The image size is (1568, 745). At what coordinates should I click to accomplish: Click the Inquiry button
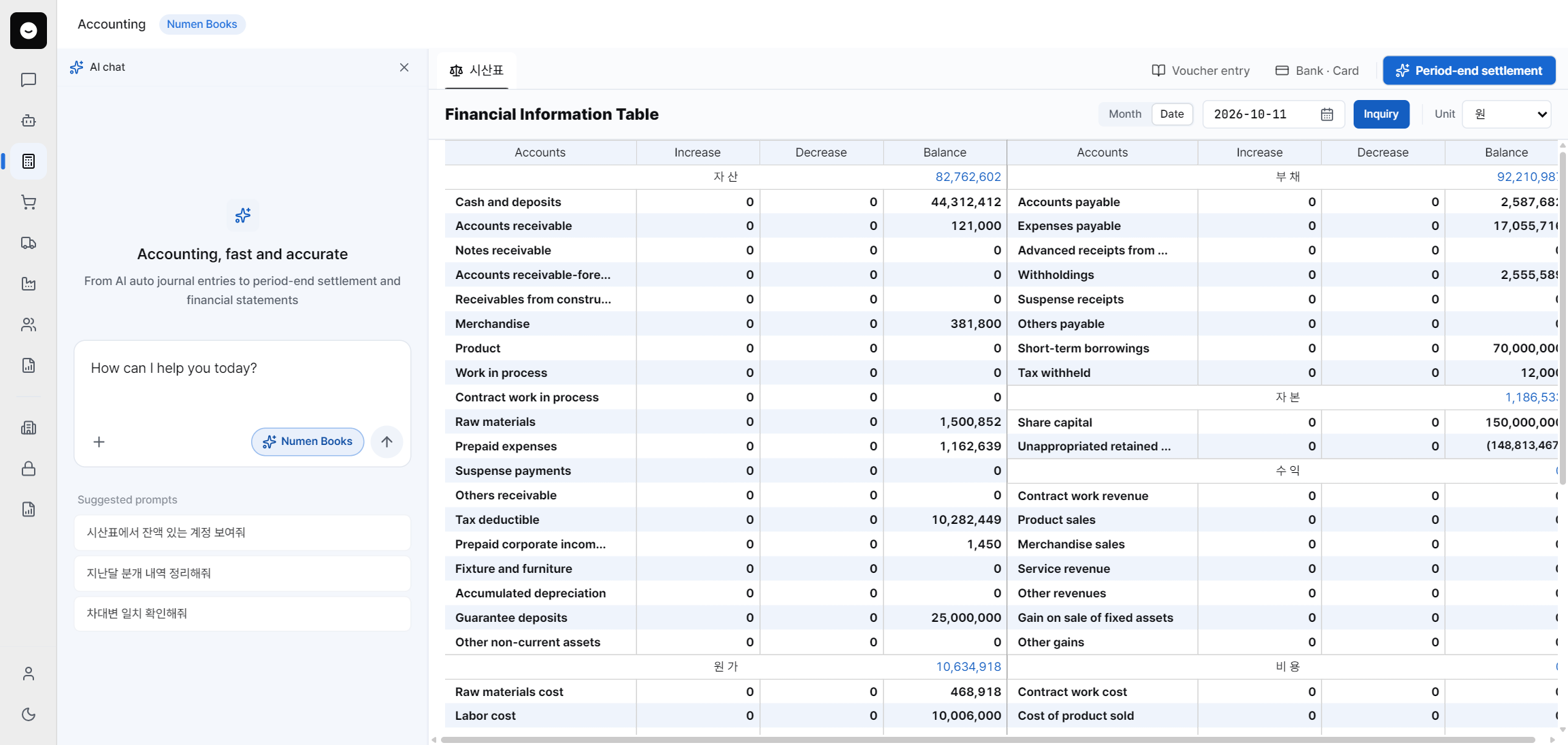point(1381,114)
